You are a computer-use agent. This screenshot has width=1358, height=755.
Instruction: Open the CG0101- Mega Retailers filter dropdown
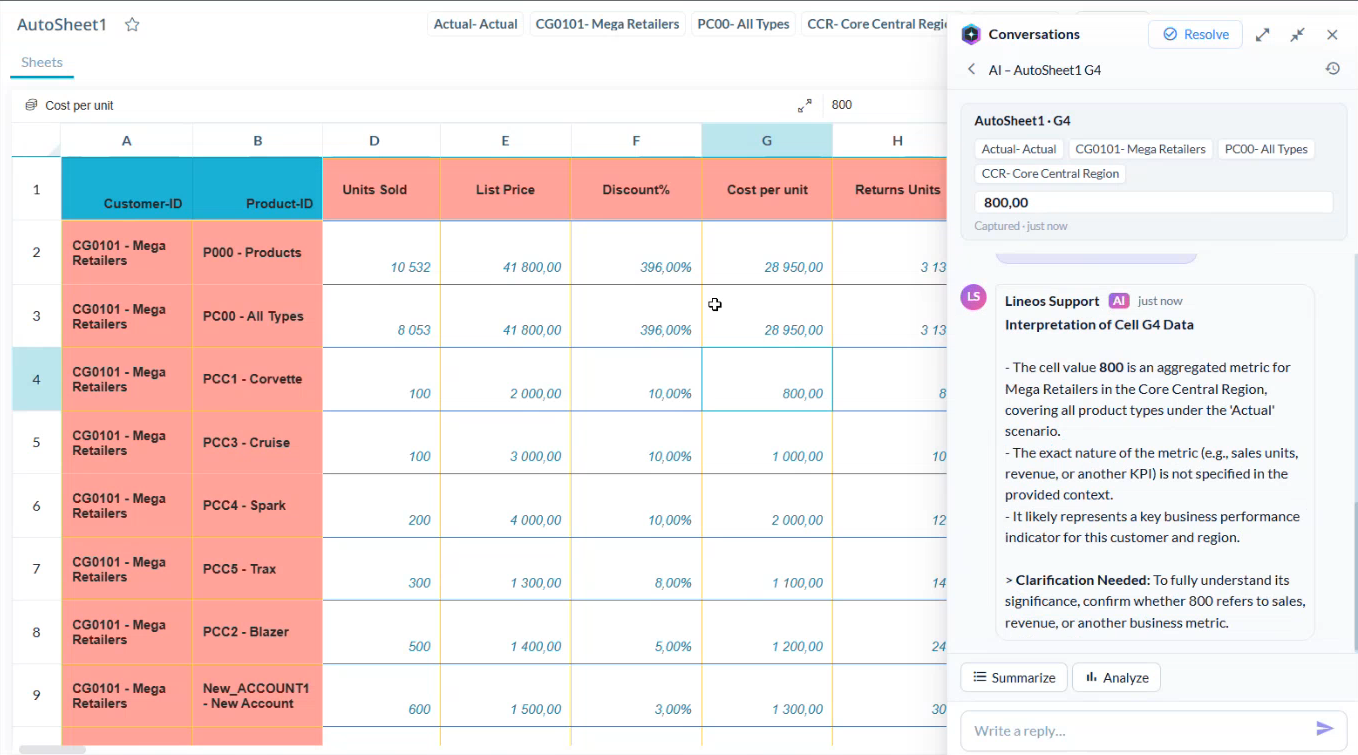[x=607, y=24]
